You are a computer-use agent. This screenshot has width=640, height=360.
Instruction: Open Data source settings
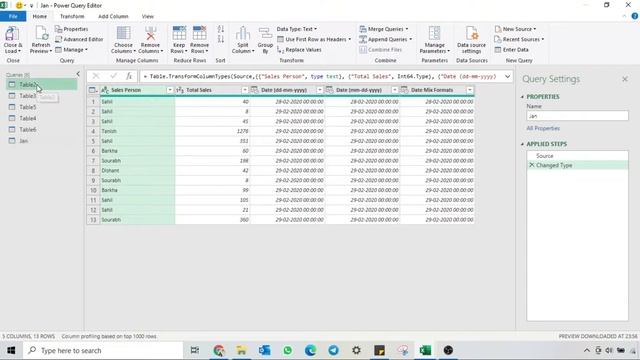pyautogui.click(x=471, y=40)
